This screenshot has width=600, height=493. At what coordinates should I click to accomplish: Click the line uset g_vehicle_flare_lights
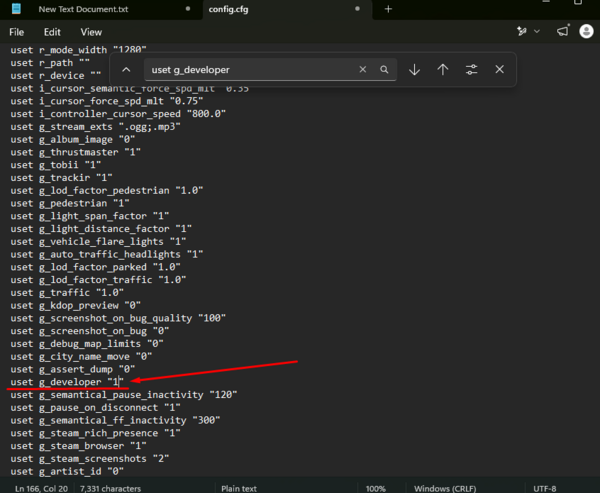point(98,242)
